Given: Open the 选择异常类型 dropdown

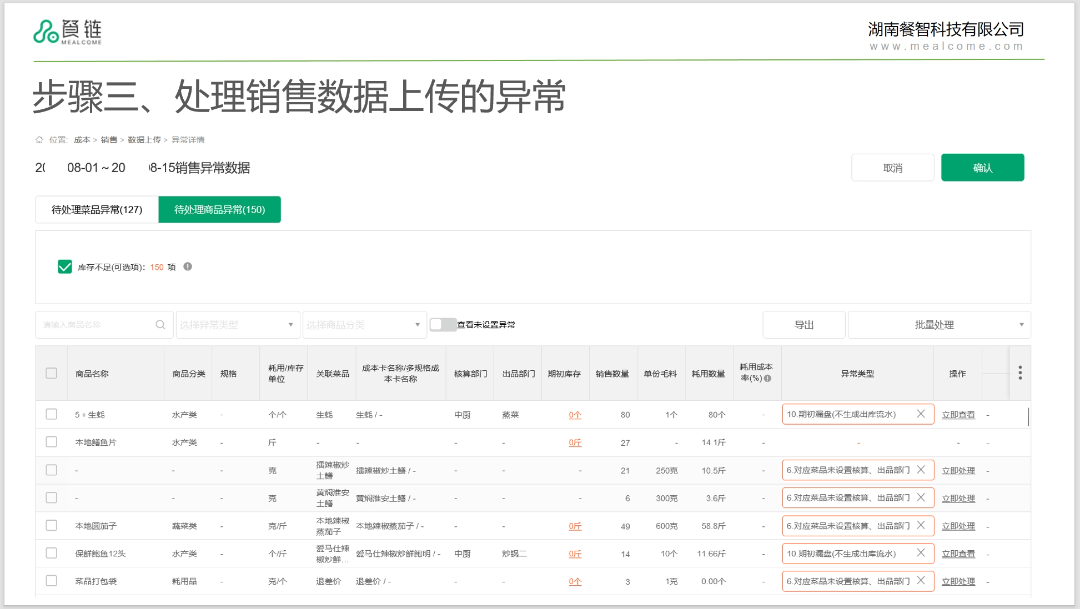Looking at the screenshot, I should 237,325.
